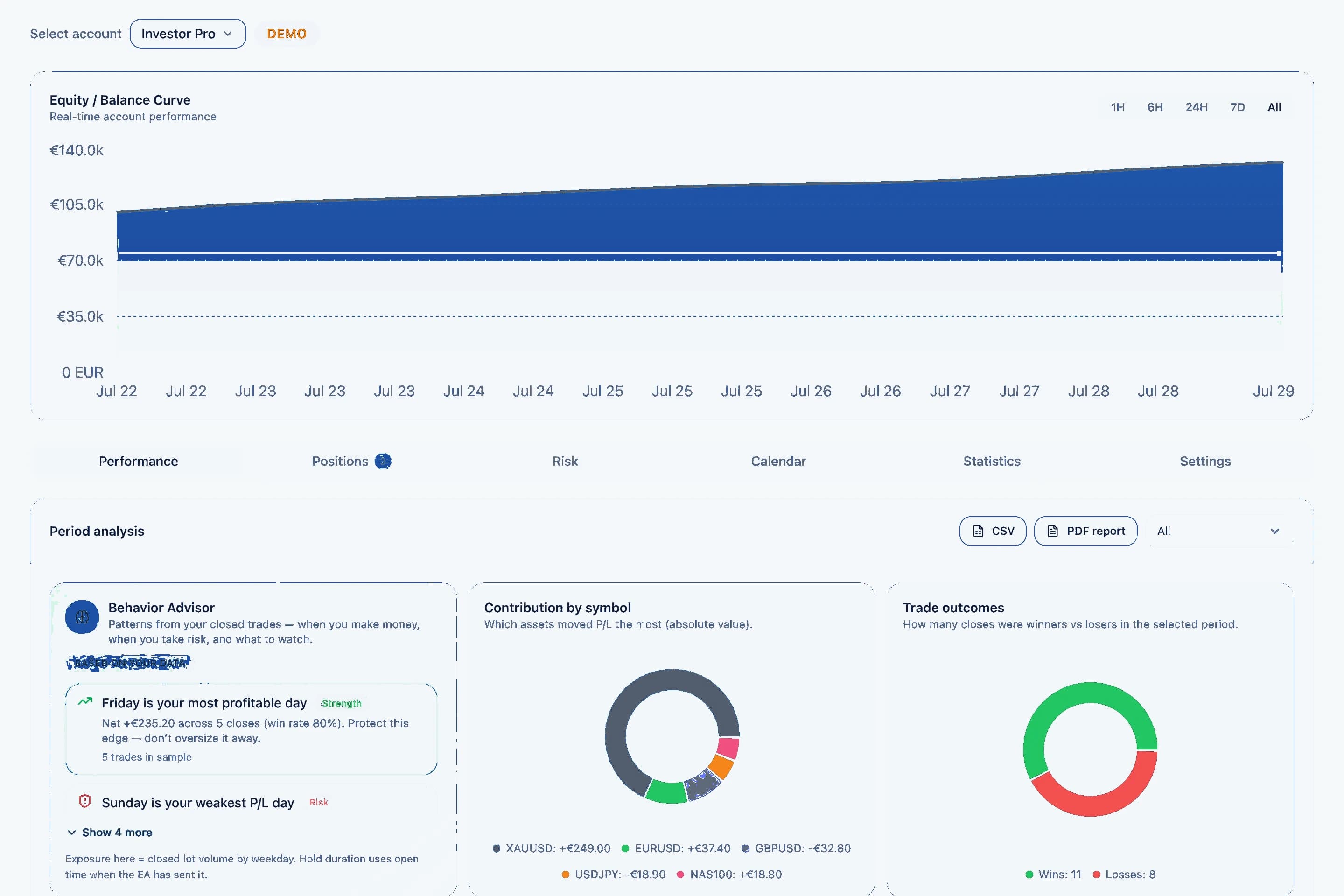Click the green trending-up Strength icon
Image resolution: width=1344 pixels, height=896 pixels.
pyautogui.click(x=85, y=702)
